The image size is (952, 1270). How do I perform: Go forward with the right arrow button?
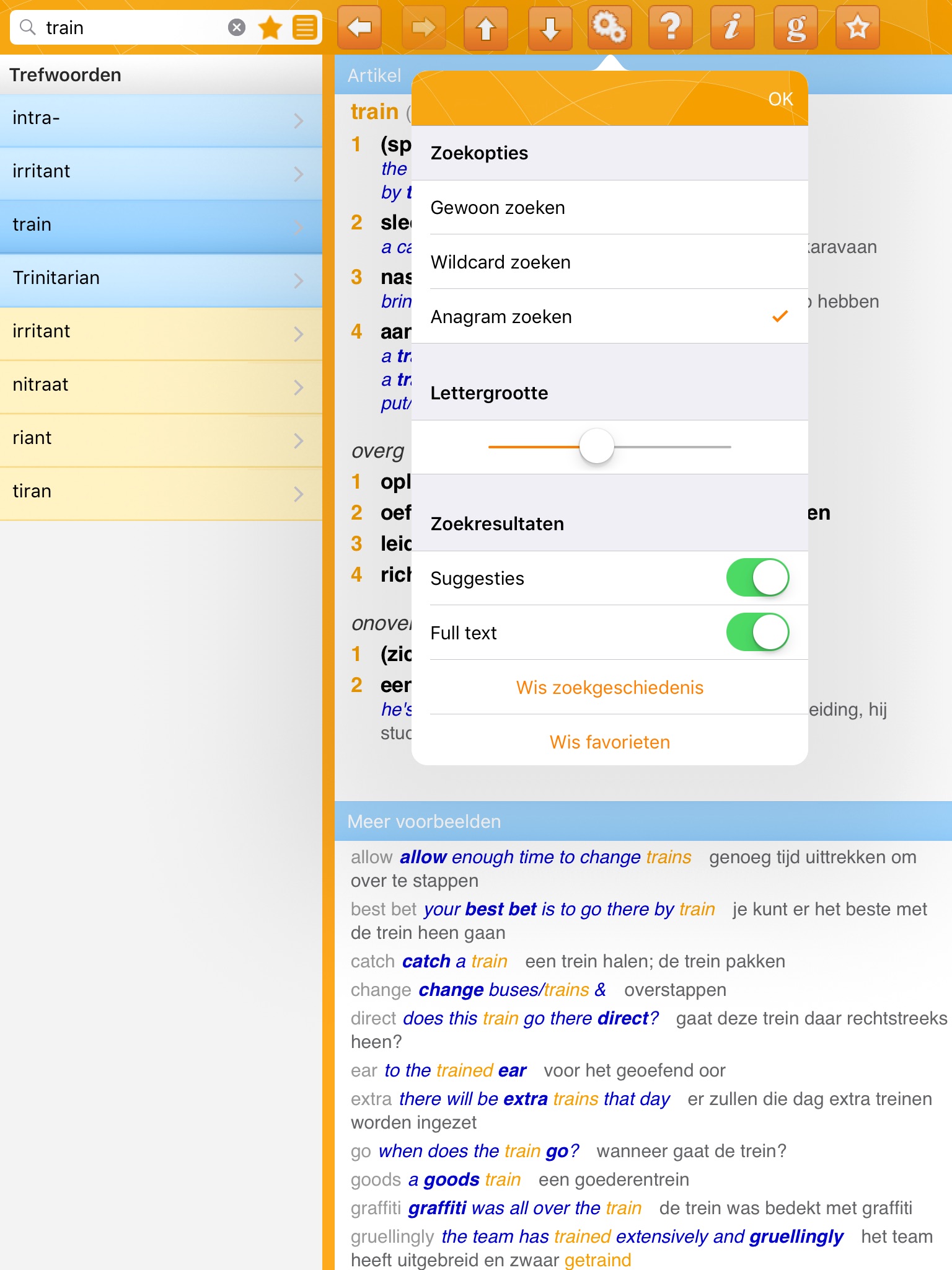pyautogui.click(x=424, y=27)
